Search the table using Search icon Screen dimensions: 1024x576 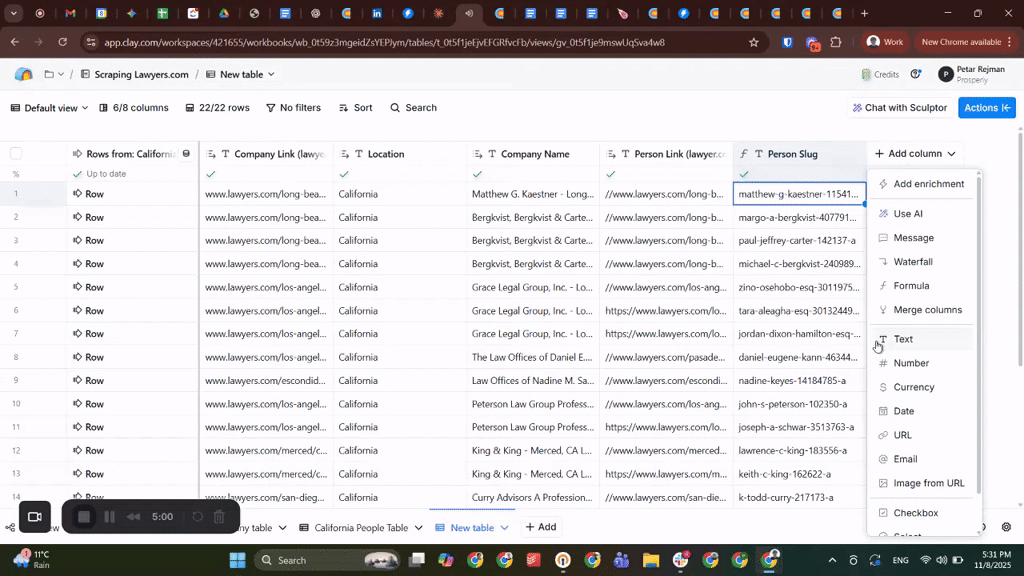pyautogui.click(x=413, y=108)
